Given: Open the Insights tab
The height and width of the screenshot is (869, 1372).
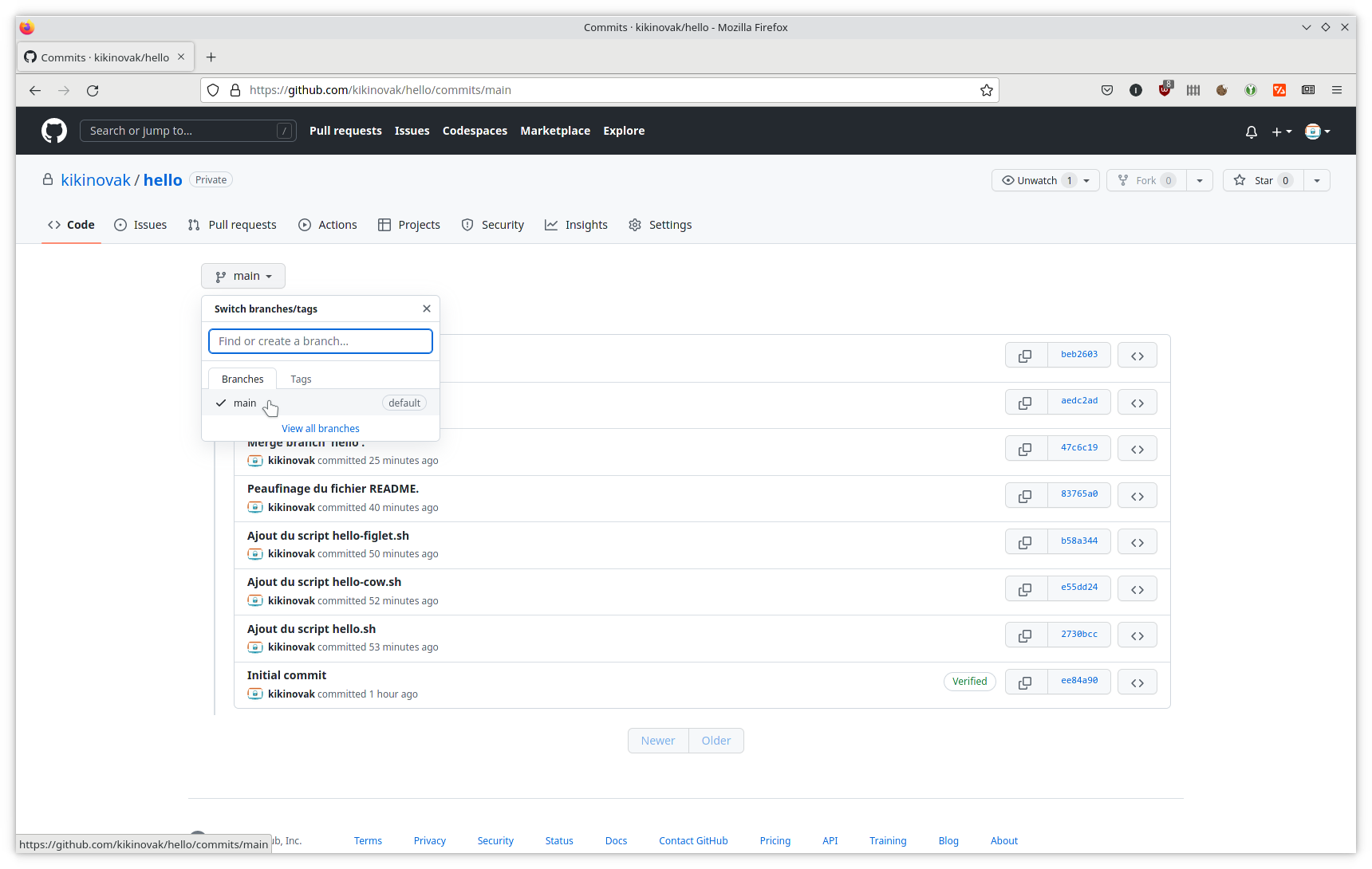Looking at the screenshot, I should click(x=576, y=225).
